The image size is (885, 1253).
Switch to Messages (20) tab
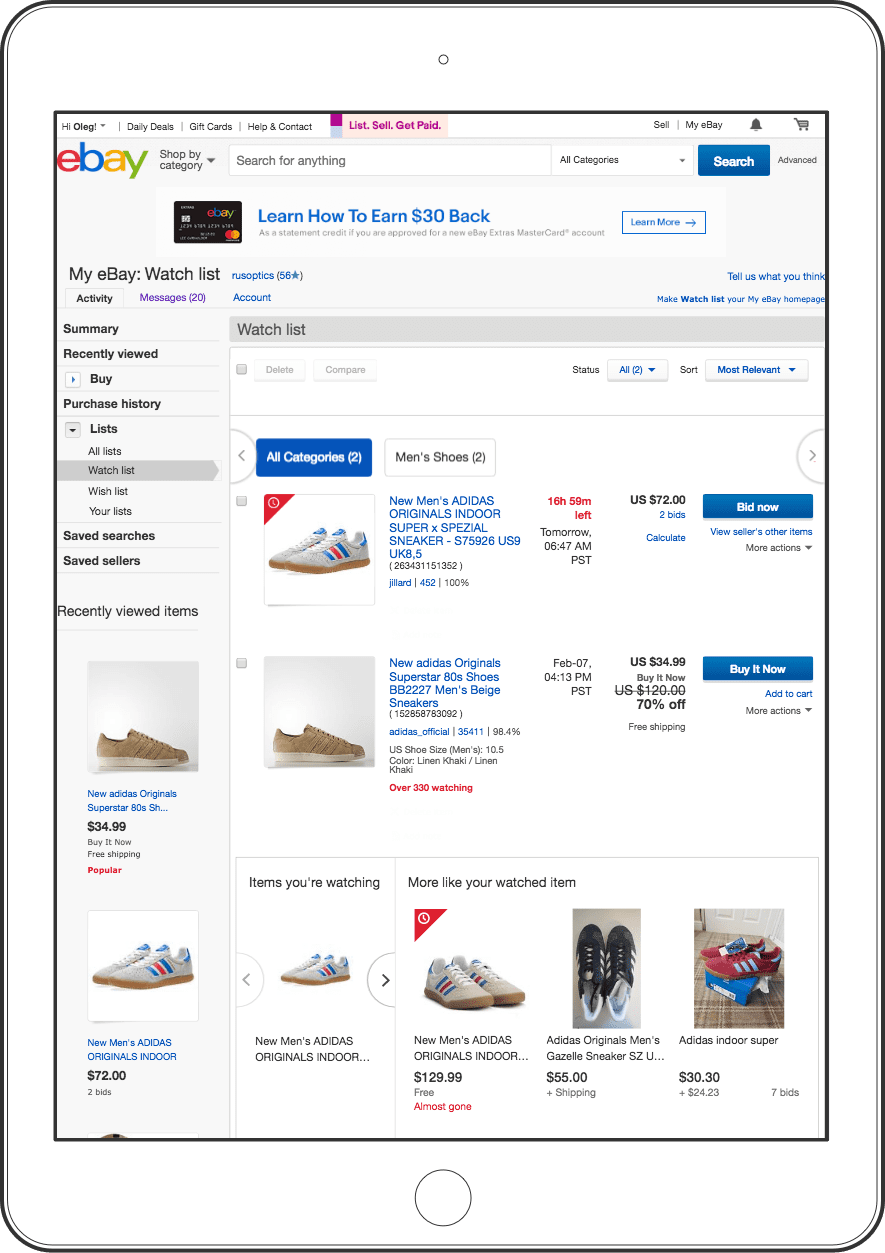tap(172, 297)
